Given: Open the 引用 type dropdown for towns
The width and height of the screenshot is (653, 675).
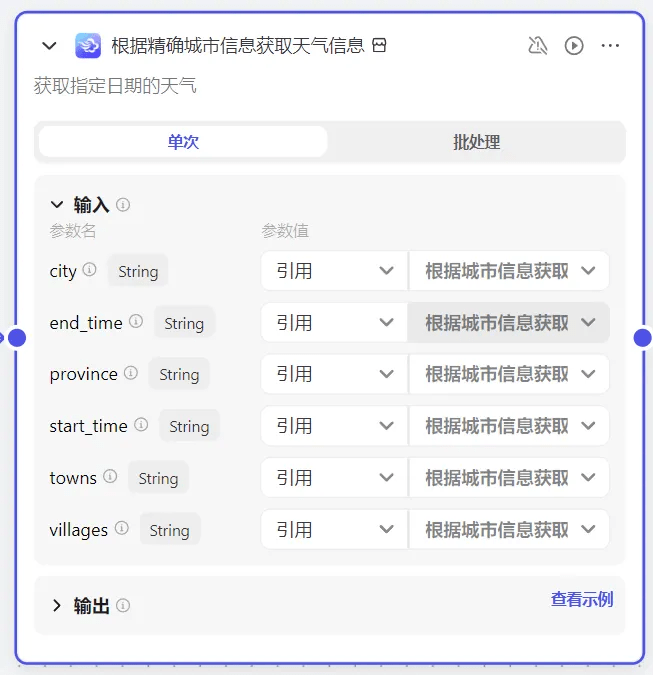Looking at the screenshot, I should tap(334, 477).
